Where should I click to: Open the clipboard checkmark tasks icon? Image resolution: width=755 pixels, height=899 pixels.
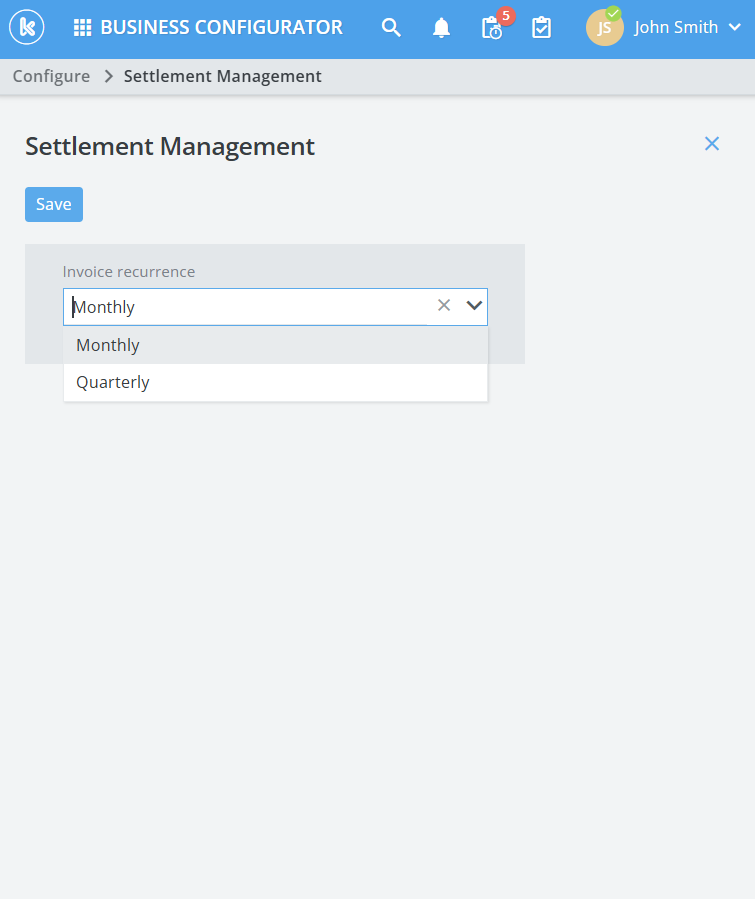click(x=541, y=28)
